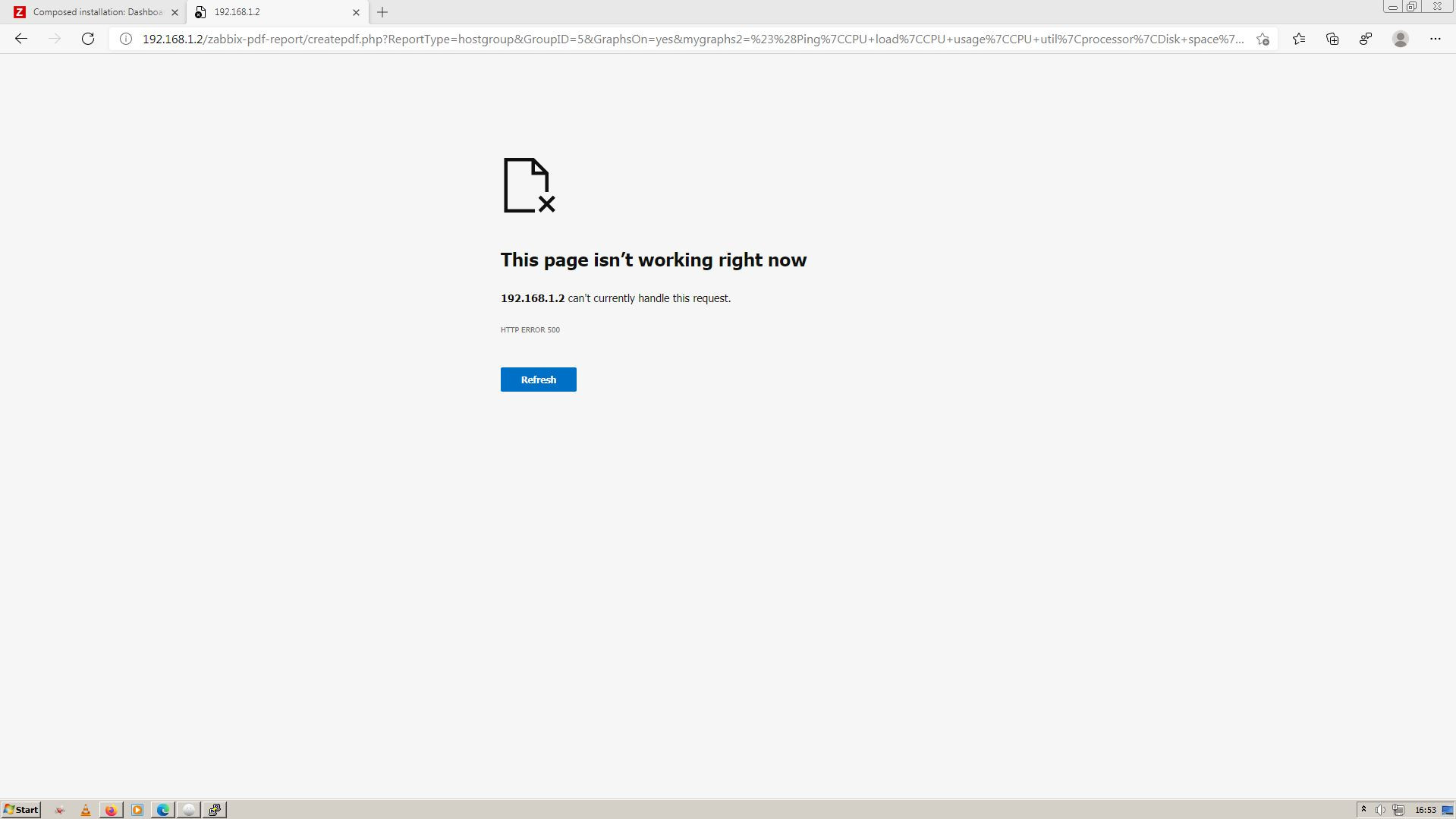This screenshot has width=1456, height=819.
Task: Show hidden system tray icons
Action: (x=1363, y=810)
